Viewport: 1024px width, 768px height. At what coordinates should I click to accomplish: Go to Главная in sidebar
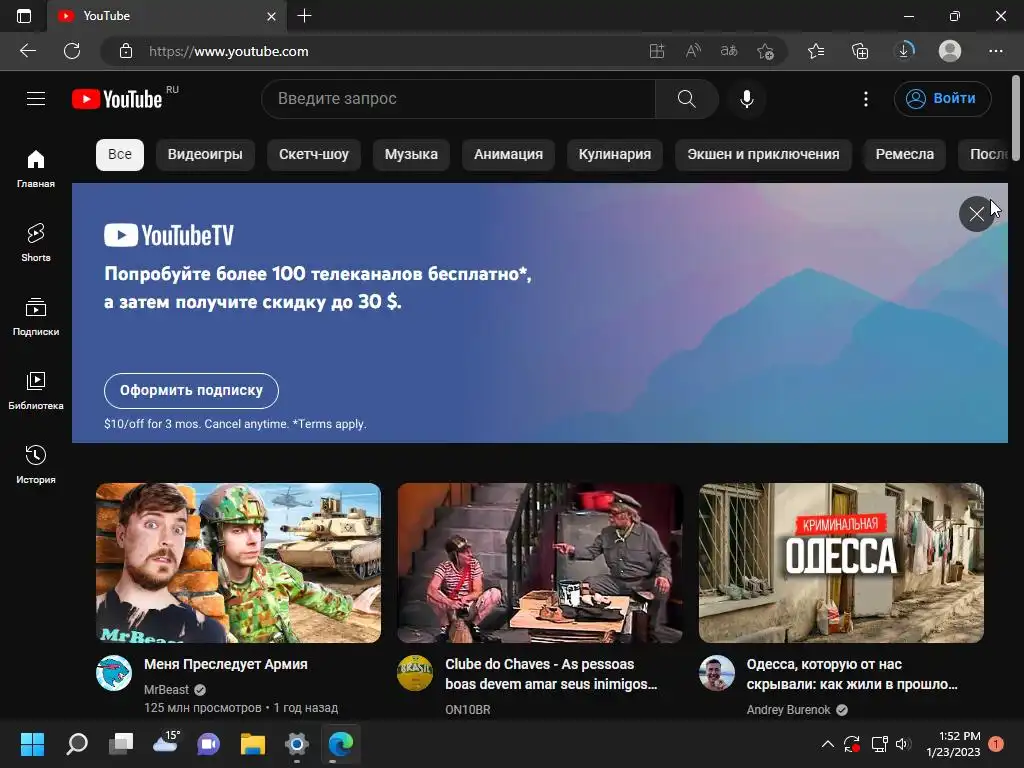[36, 168]
